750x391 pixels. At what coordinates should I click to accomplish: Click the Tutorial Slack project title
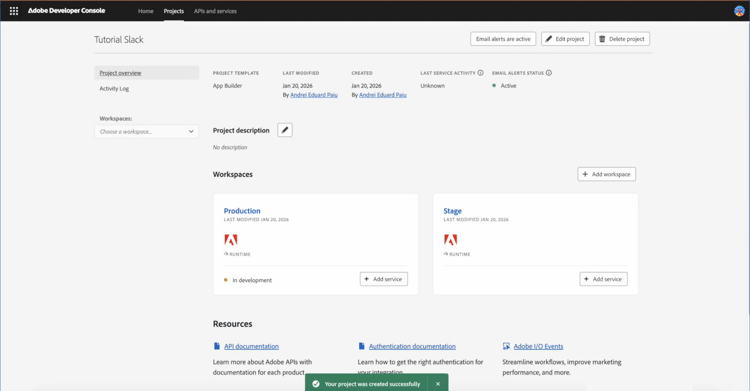click(x=119, y=39)
